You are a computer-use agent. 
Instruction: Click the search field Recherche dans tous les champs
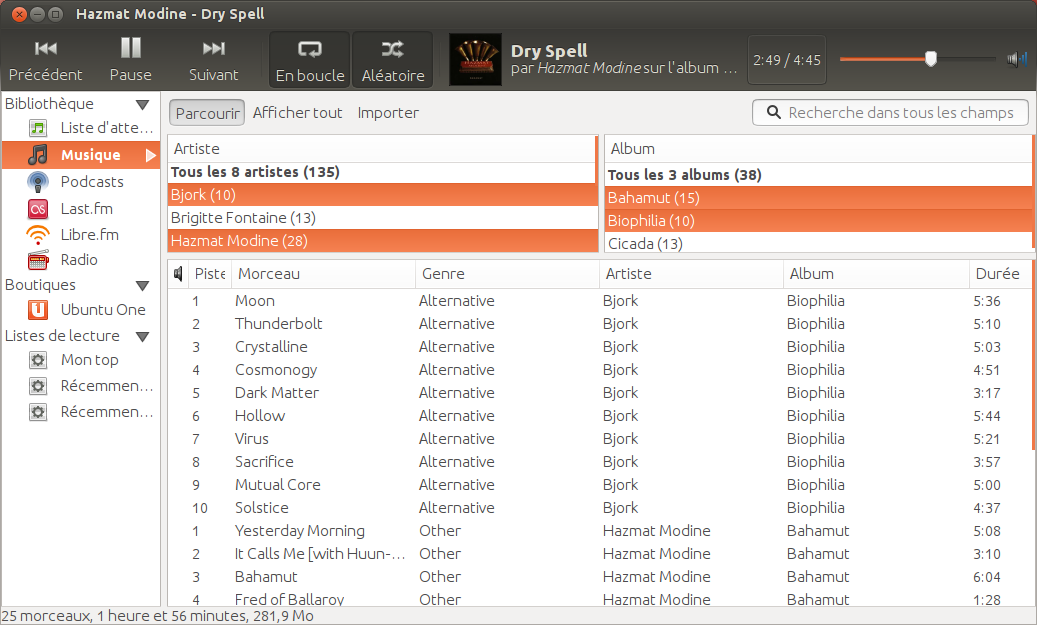click(x=890, y=112)
